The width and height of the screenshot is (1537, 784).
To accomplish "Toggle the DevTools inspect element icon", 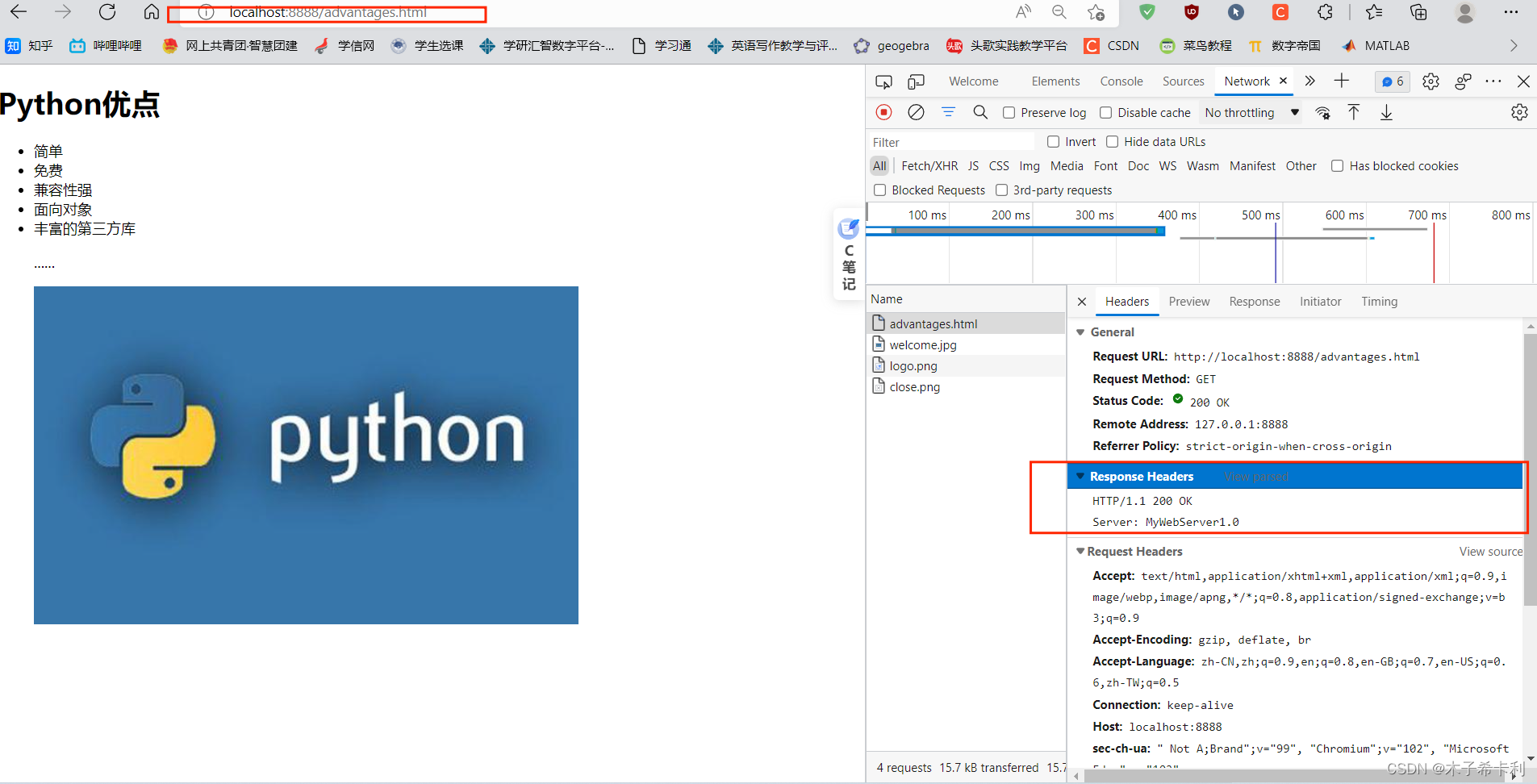I will coord(883,81).
